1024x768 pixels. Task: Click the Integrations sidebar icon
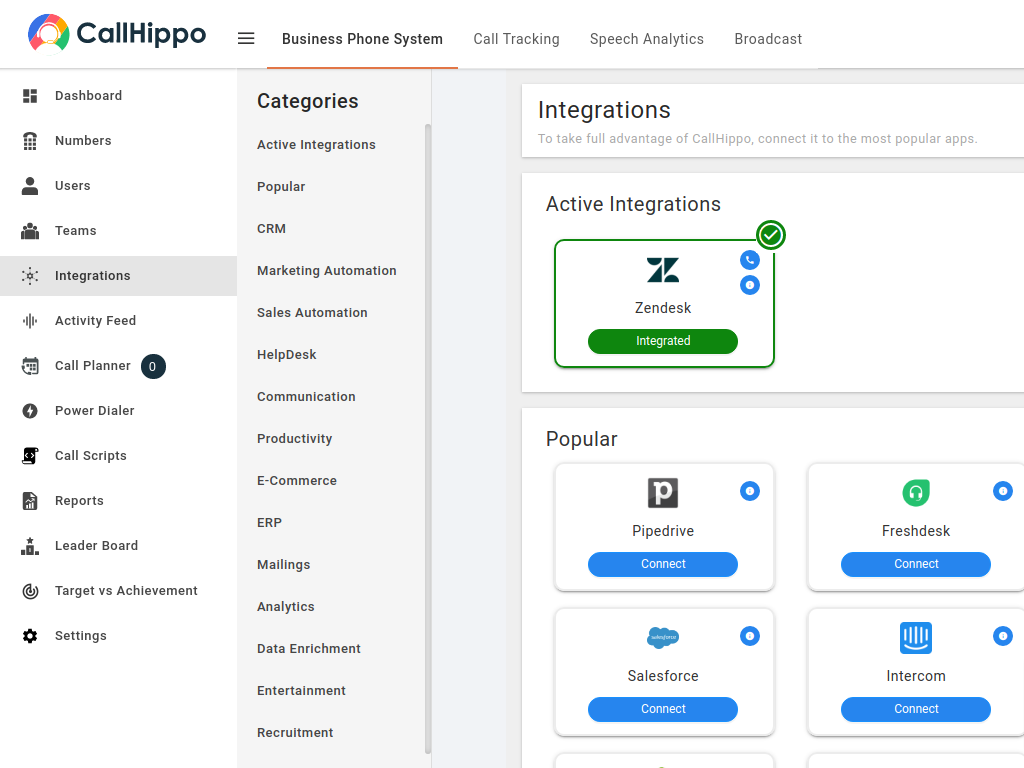coord(30,276)
